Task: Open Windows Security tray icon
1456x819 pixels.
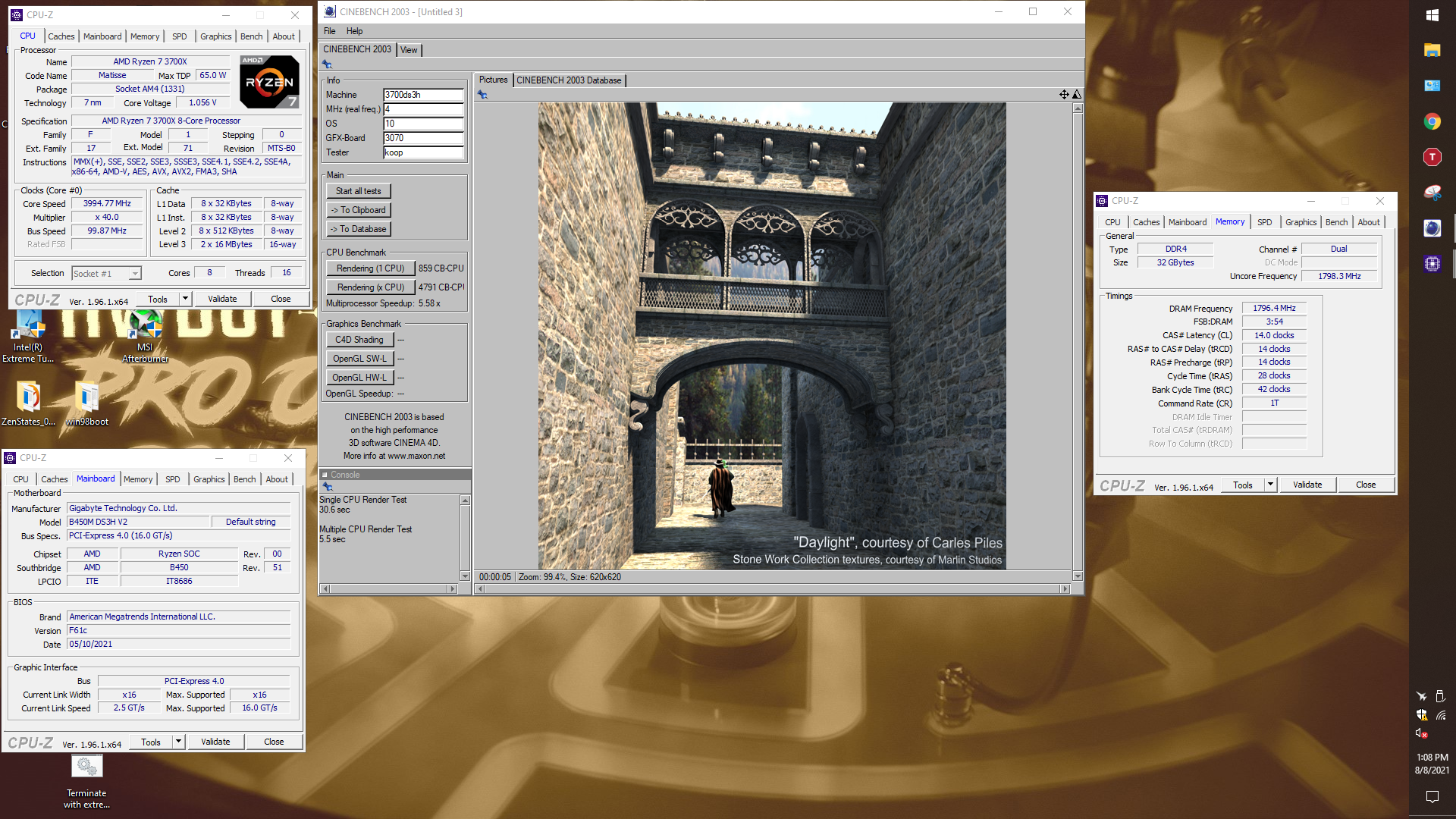Action: pos(1422,714)
